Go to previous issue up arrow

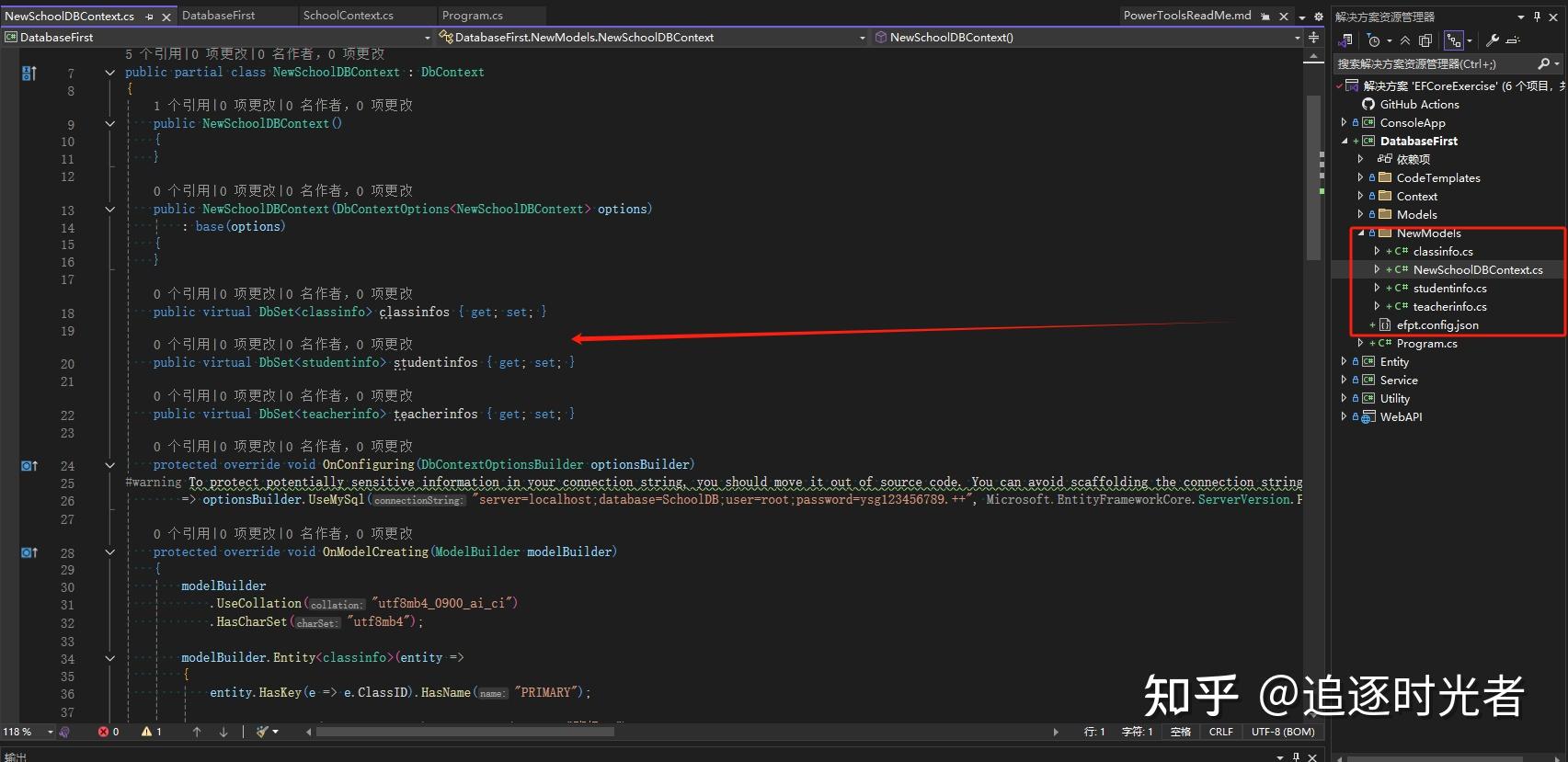tap(197, 733)
